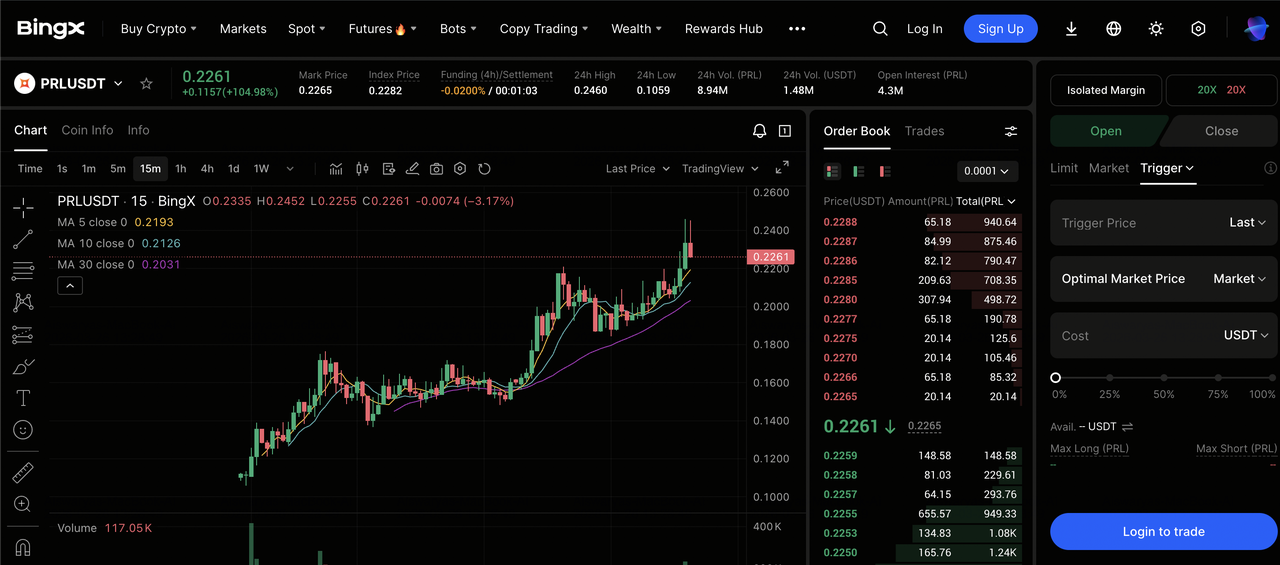The height and width of the screenshot is (565, 1280).
Task: Switch theme using the sun icon
Action: point(1156,29)
